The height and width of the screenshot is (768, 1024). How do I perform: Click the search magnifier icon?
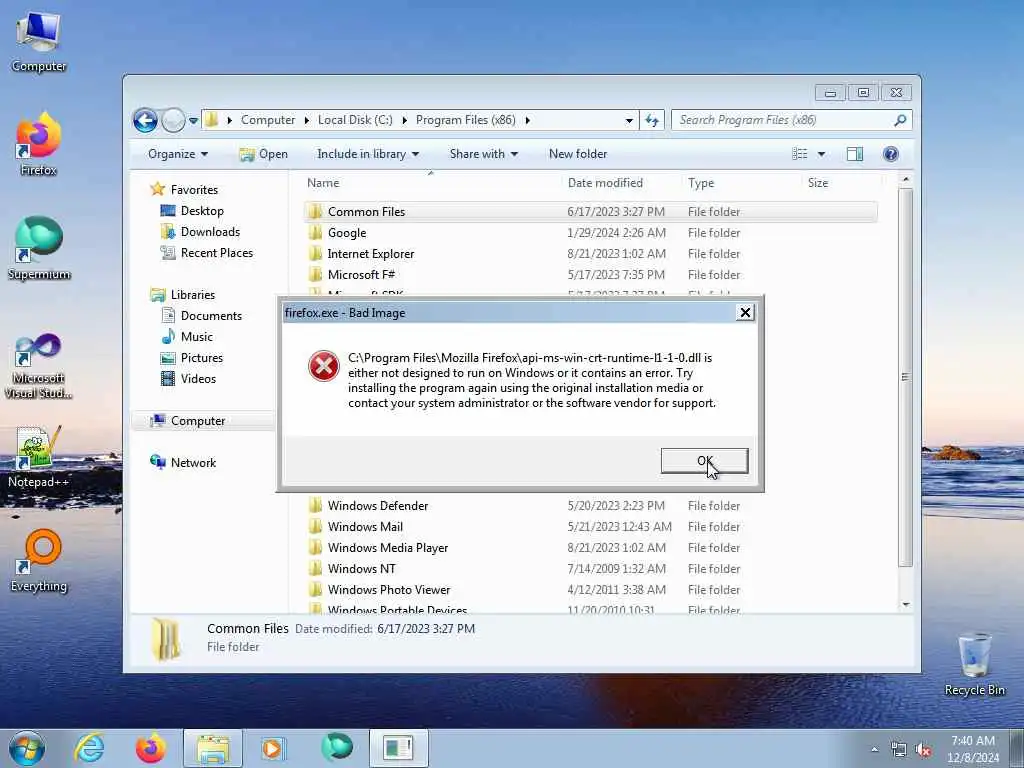(x=901, y=120)
